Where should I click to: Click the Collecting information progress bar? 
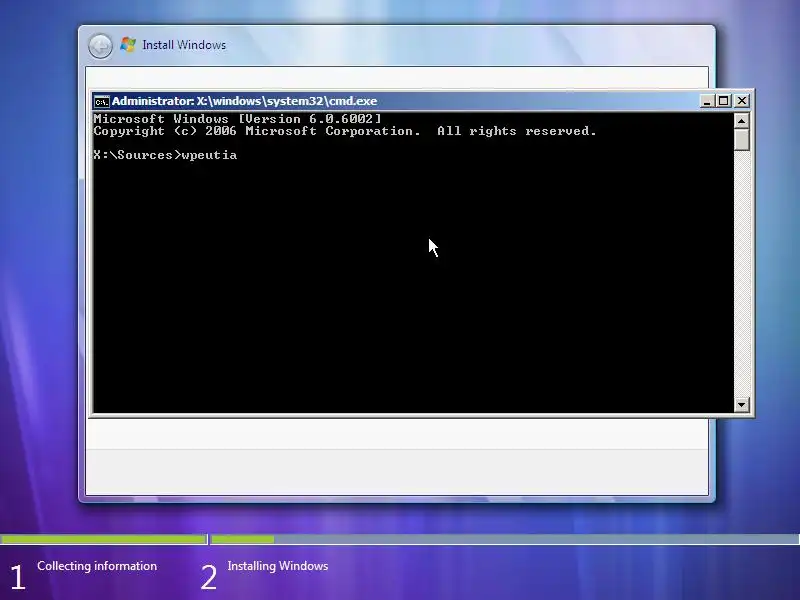pyautogui.click(x=103, y=539)
